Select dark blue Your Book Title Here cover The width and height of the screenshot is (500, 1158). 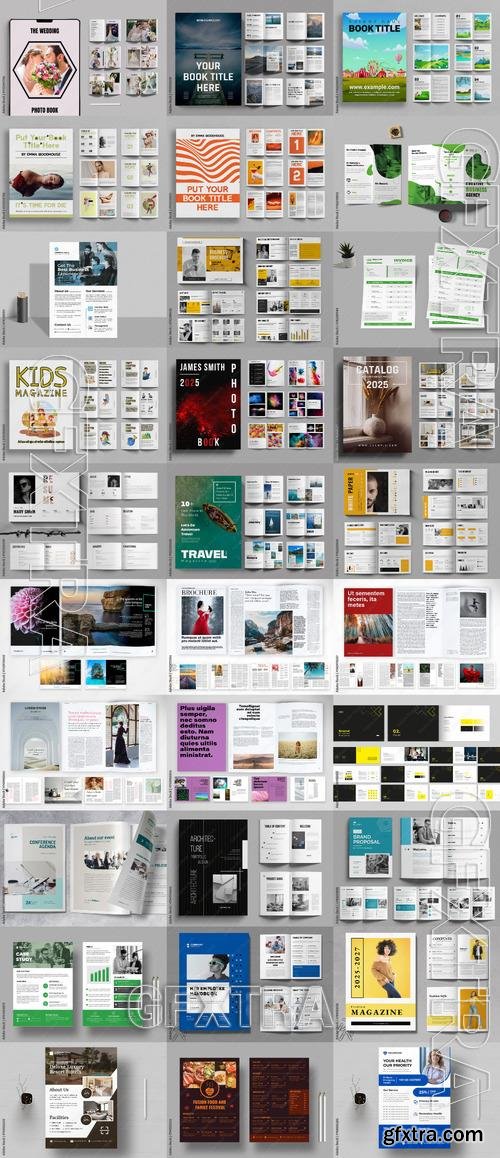click(x=208, y=58)
